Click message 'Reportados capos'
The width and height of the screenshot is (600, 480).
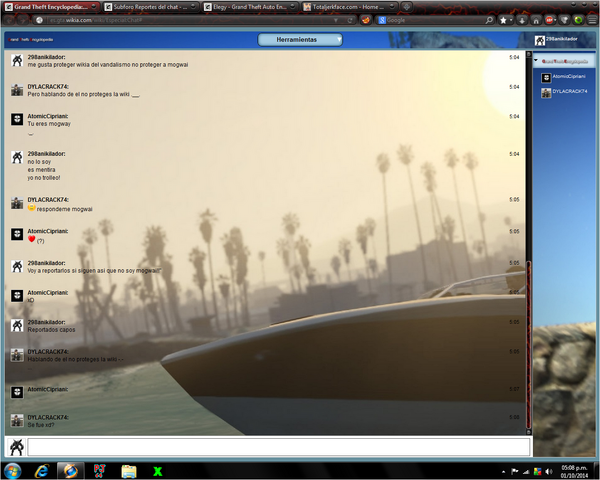[x=51, y=330]
